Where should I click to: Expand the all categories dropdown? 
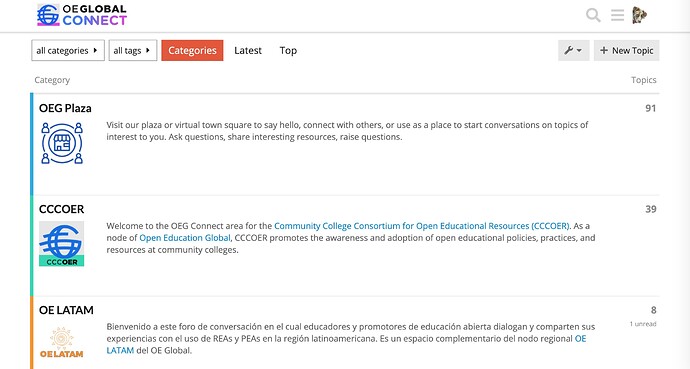(68, 51)
